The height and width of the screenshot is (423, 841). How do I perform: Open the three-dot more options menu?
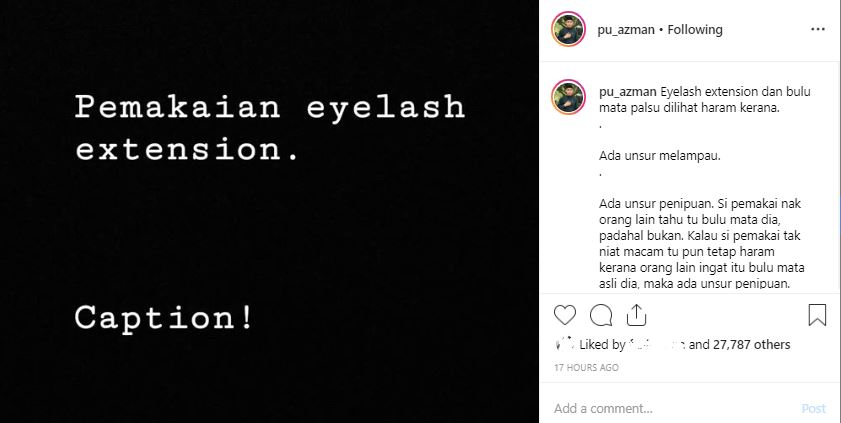[818, 30]
